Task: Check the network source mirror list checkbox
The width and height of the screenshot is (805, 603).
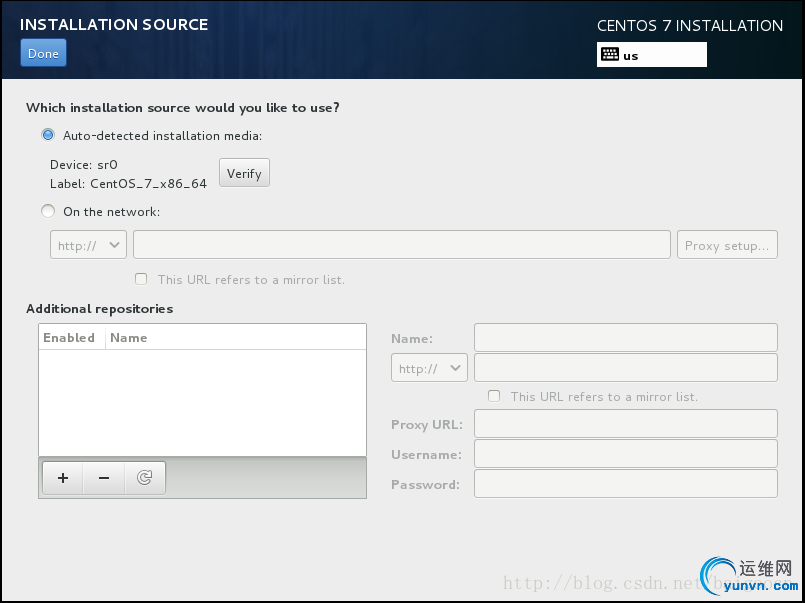Action: (x=141, y=279)
